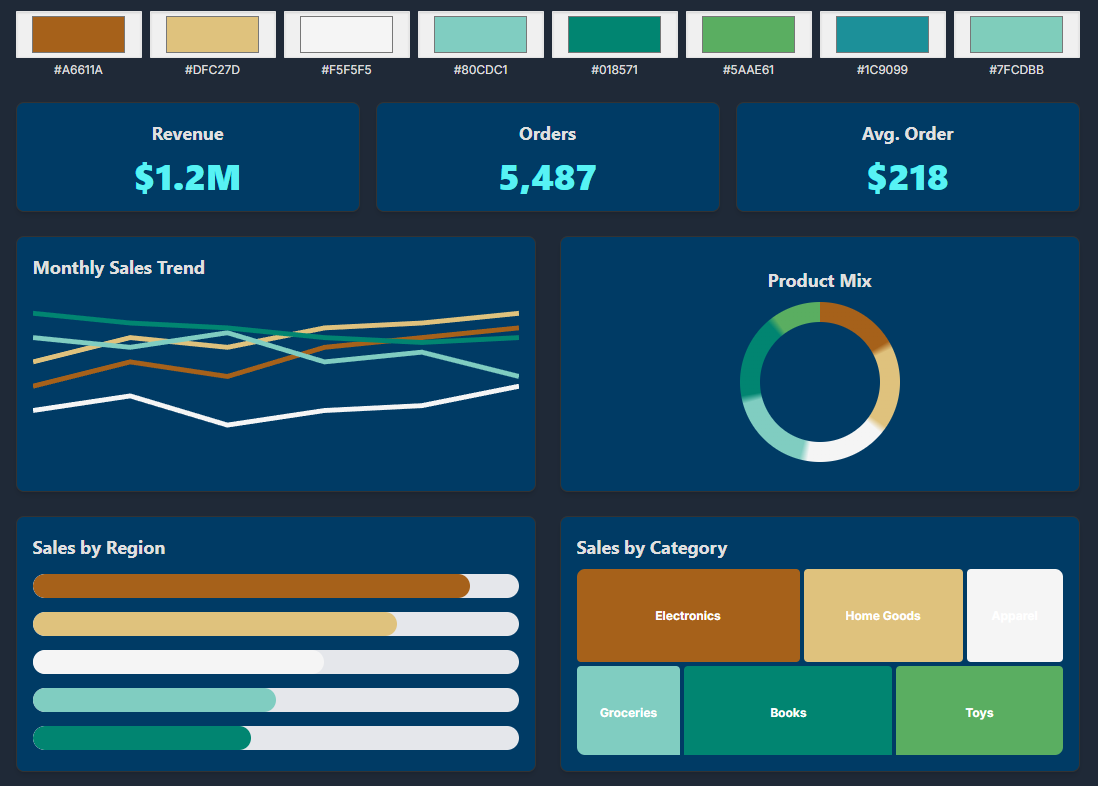The image size is (1098, 786).
Task: Select the Toys category tile
Action: 979,711
